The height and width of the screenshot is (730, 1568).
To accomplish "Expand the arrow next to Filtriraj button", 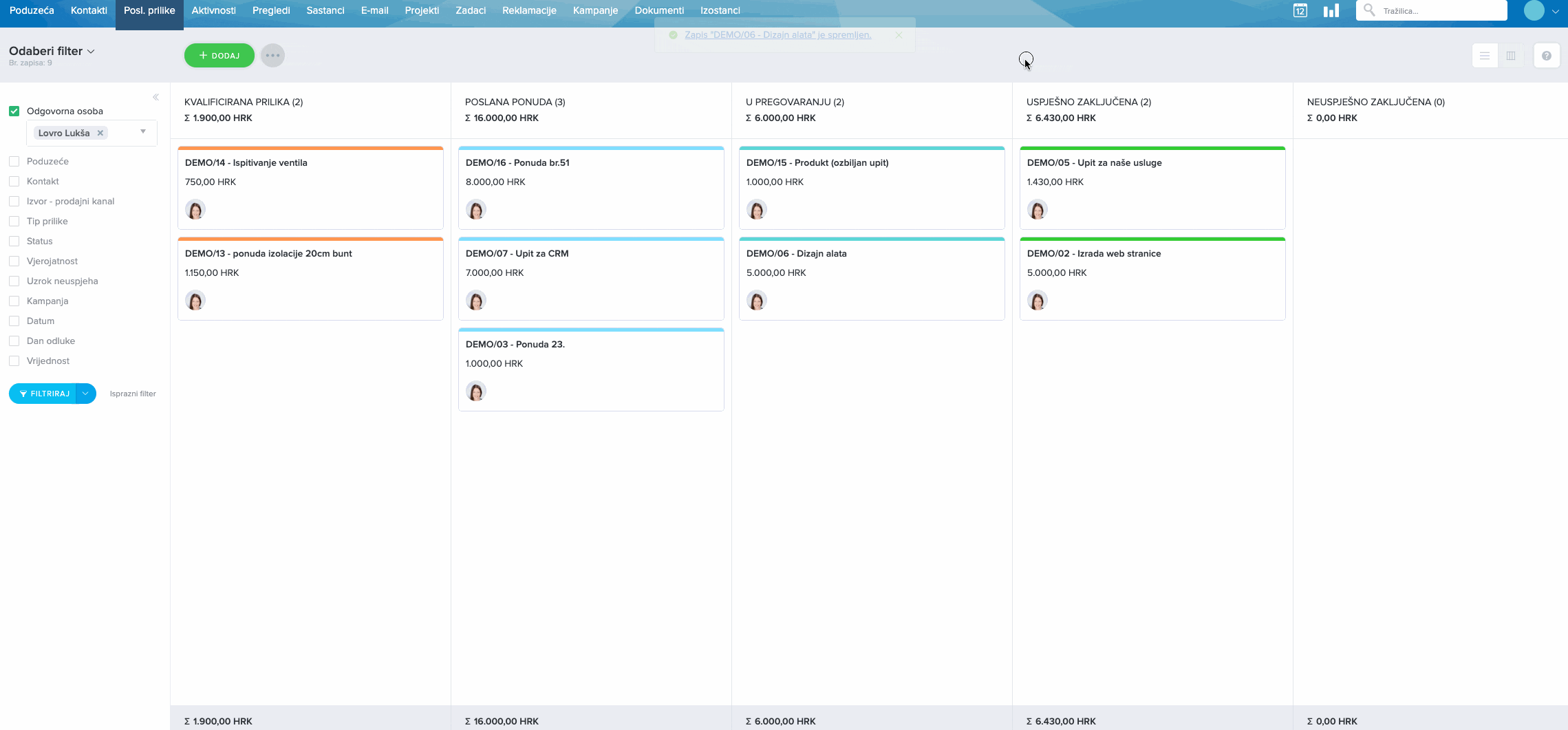I will pyautogui.click(x=85, y=394).
